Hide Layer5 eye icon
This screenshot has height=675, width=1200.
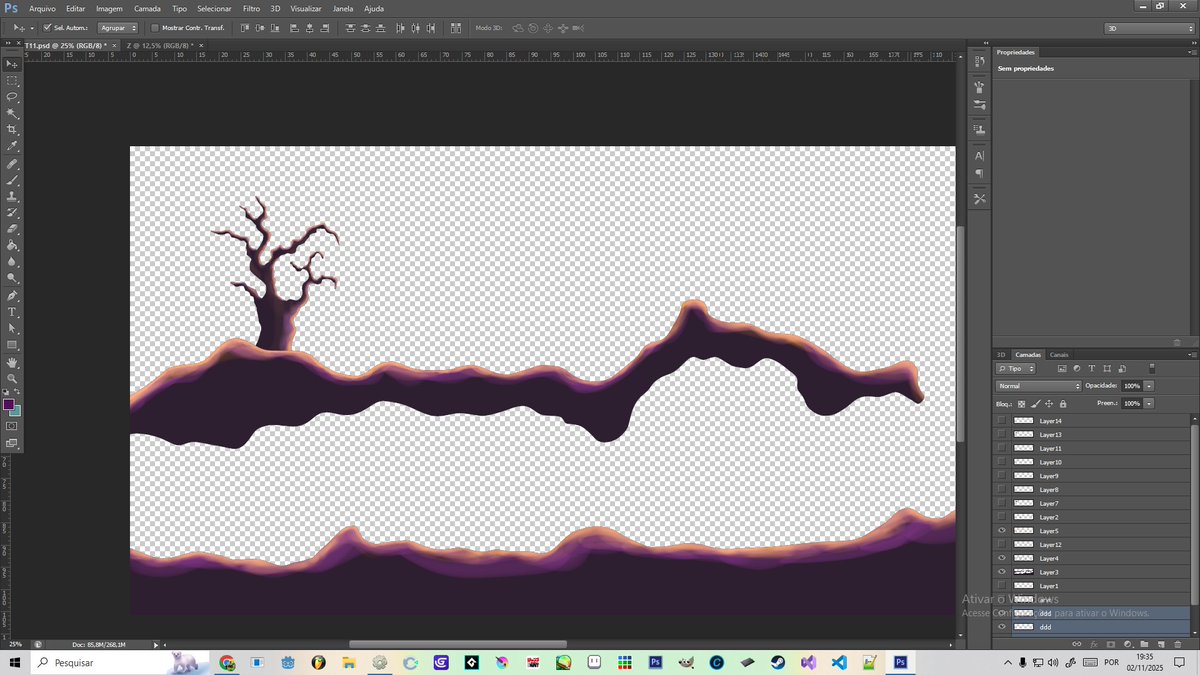point(1002,531)
